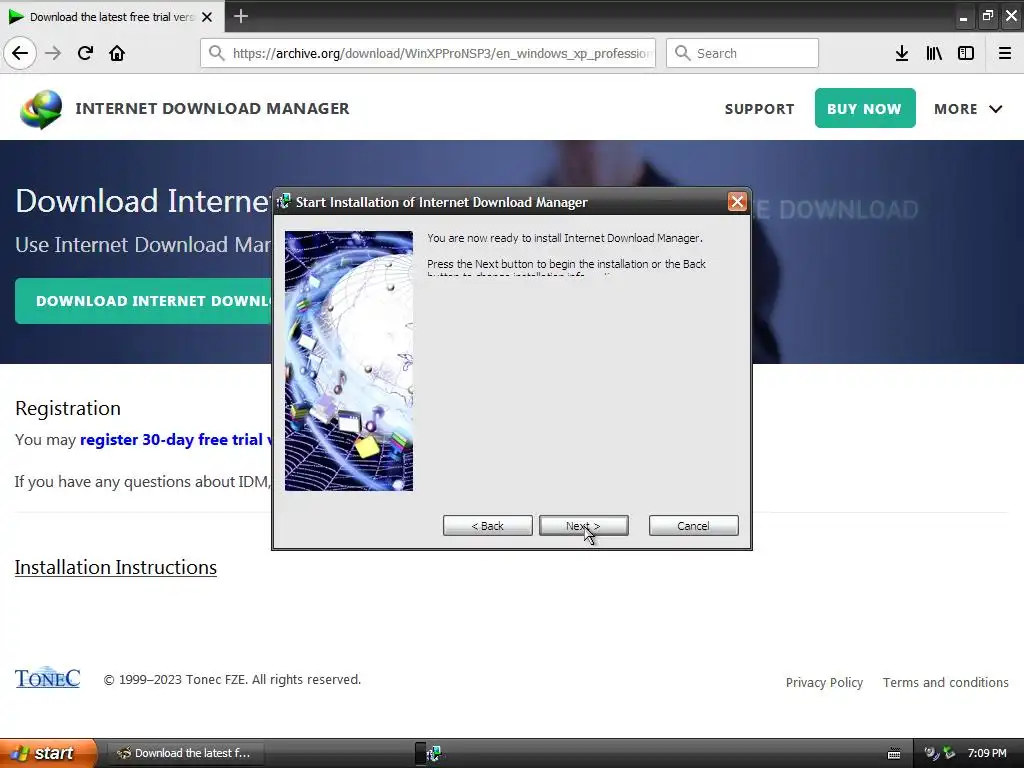Screen dimensions: 1024x768
Task: Click the BUY NOW button
Action: point(865,108)
